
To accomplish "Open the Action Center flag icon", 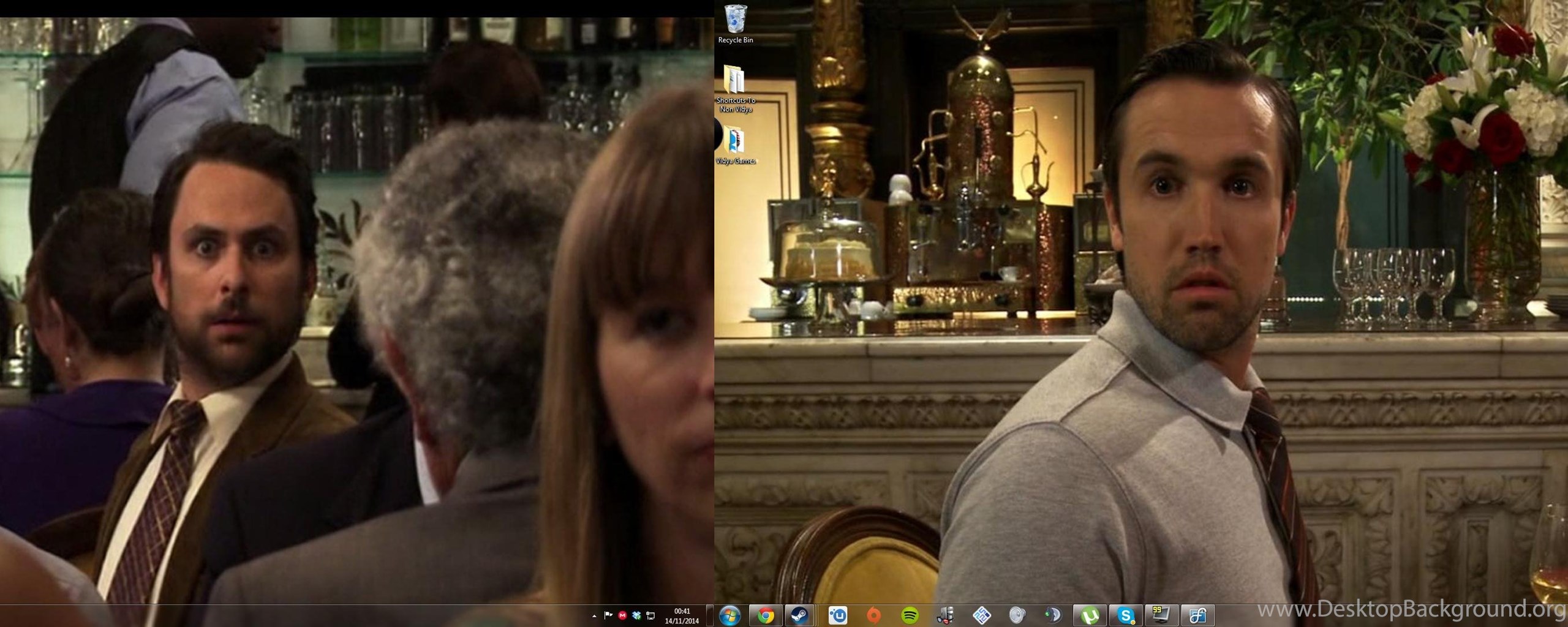I will (608, 615).
